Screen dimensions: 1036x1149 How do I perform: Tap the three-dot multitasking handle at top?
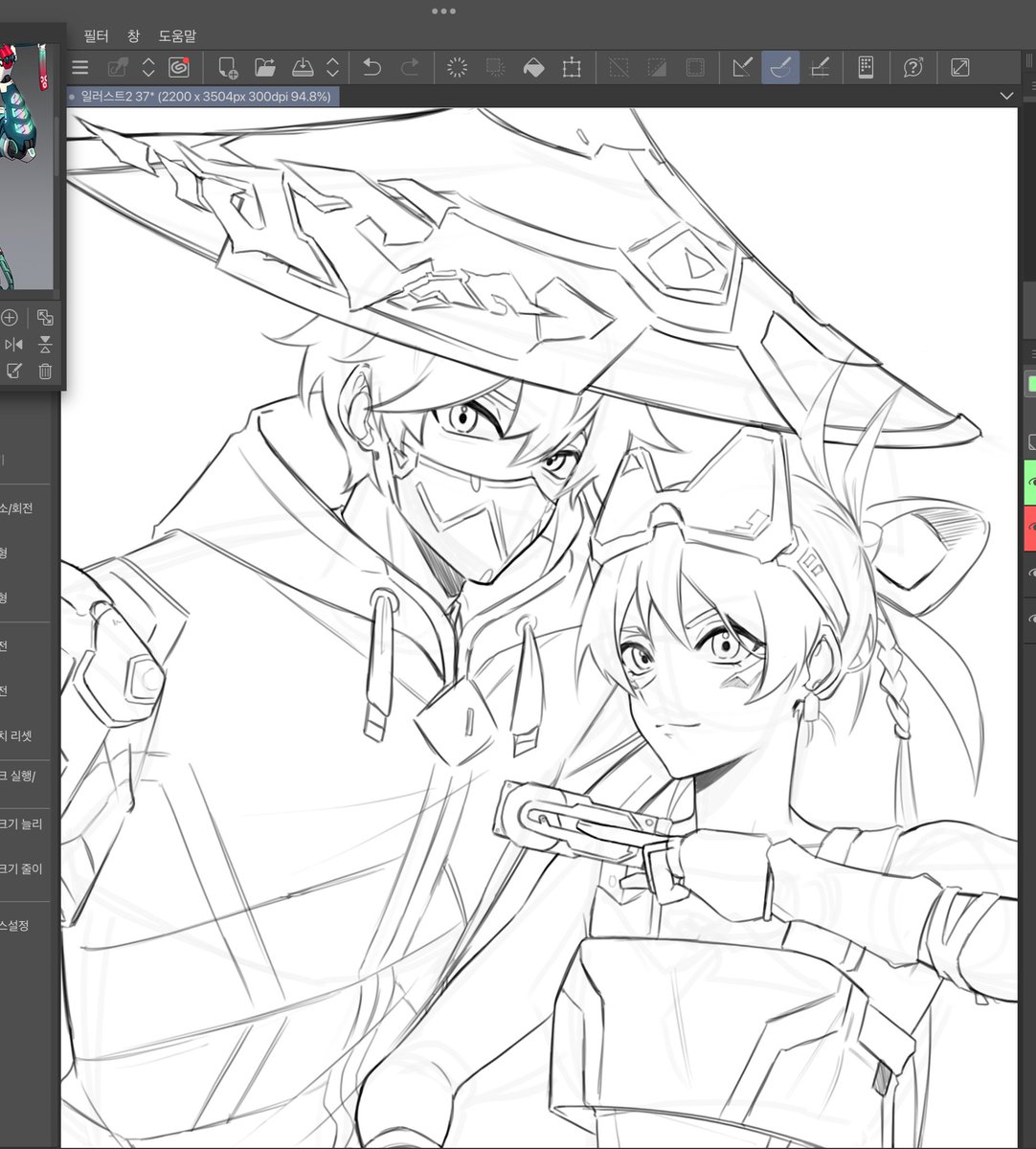coord(443,11)
